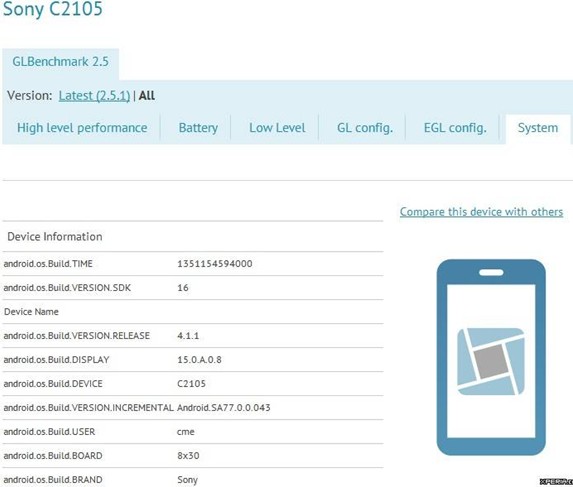573x487 pixels.
Task: Select release version value 4.1.1
Action: pyautogui.click(x=188, y=335)
